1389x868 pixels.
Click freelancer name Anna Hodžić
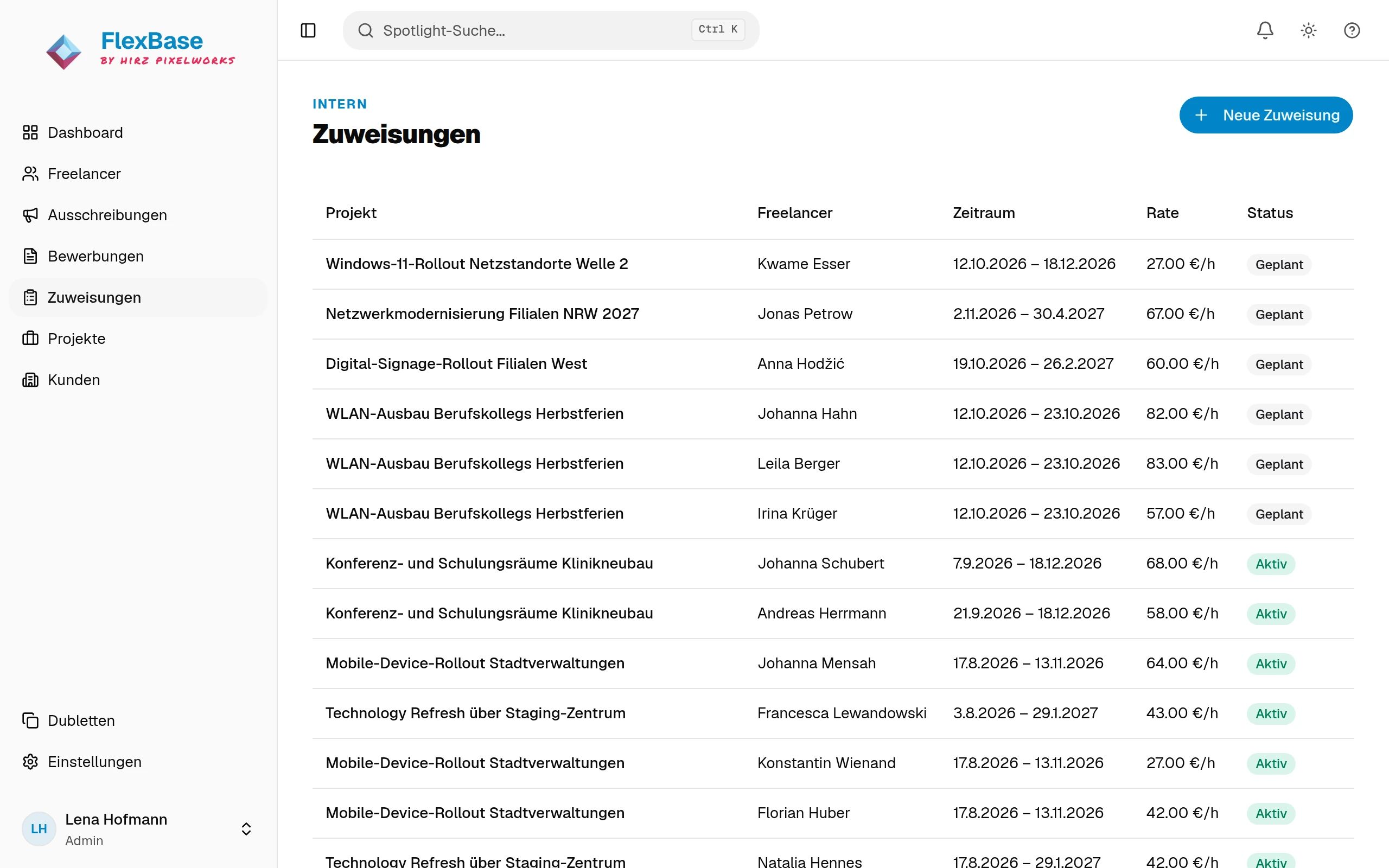pyautogui.click(x=801, y=364)
